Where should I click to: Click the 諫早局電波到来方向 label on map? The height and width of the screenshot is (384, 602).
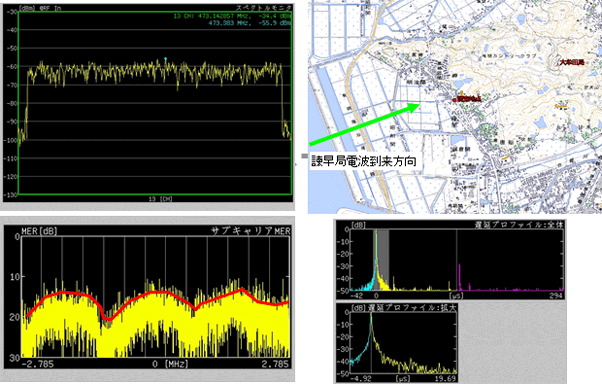tap(364, 161)
